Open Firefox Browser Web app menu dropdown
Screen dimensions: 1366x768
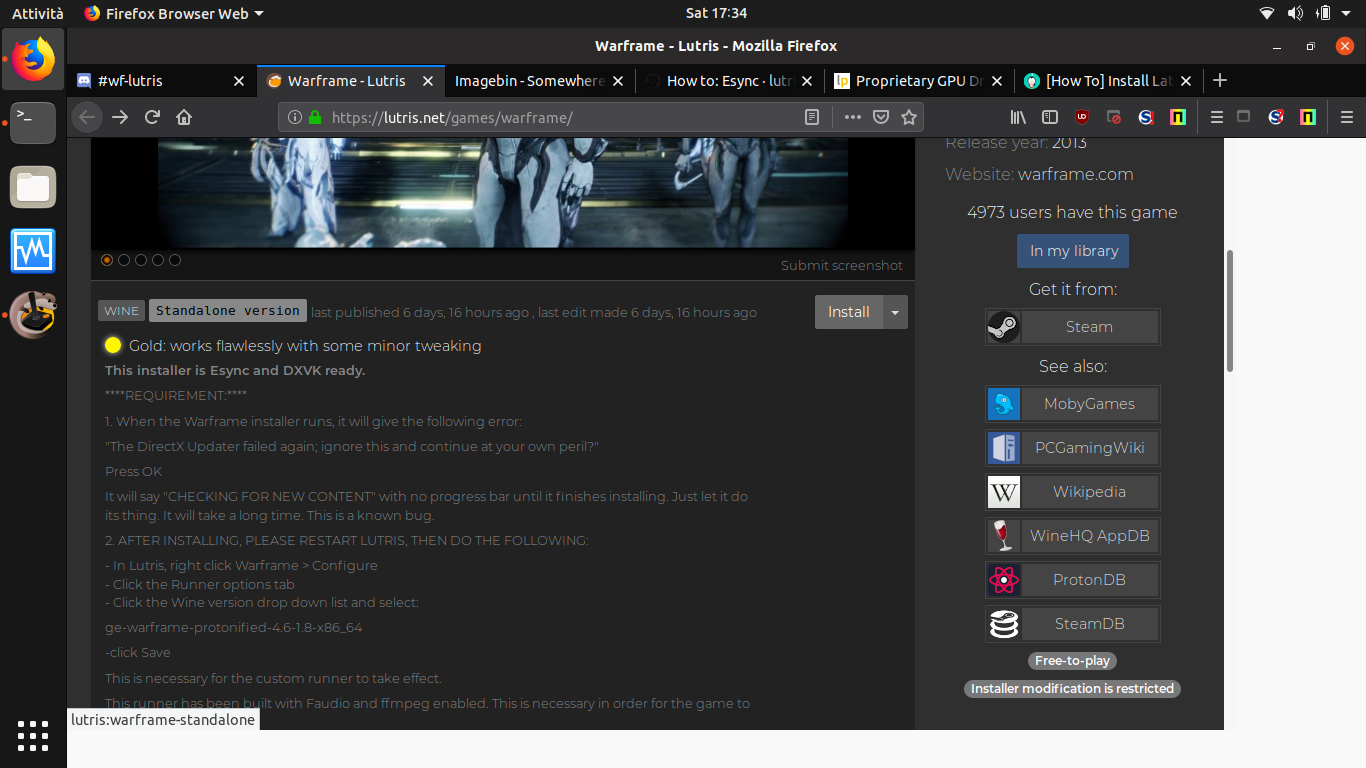click(174, 13)
